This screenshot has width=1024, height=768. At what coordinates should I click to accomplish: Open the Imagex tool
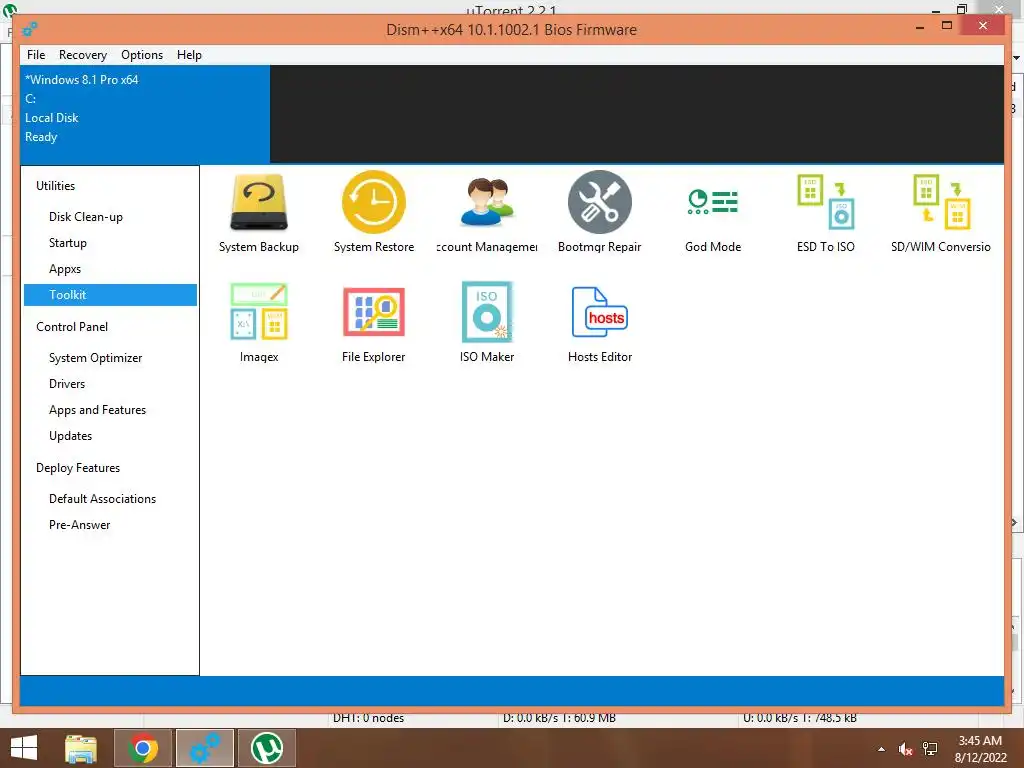coord(259,323)
